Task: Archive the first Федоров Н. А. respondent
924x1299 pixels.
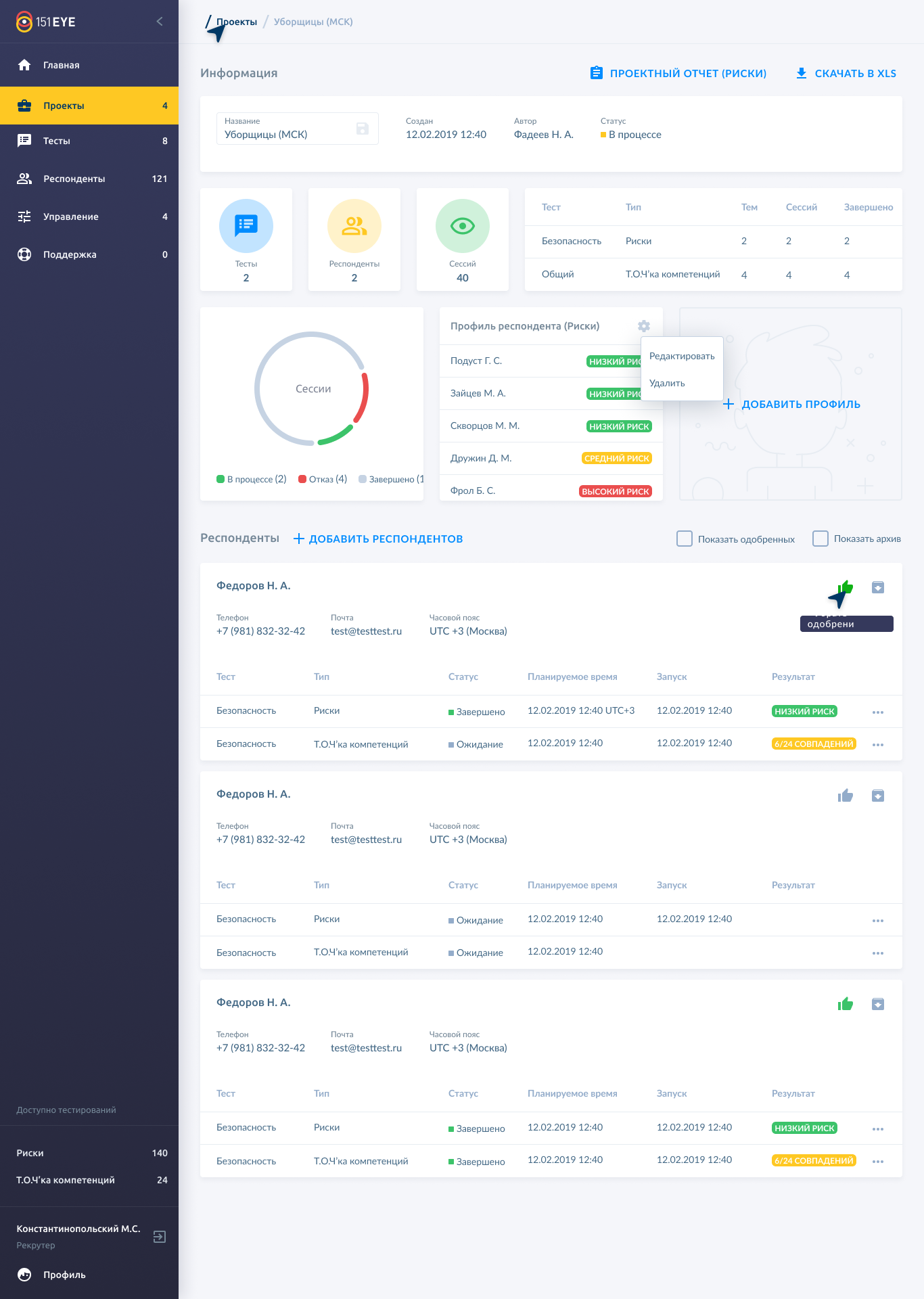Action: pyautogui.click(x=878, y=587)
